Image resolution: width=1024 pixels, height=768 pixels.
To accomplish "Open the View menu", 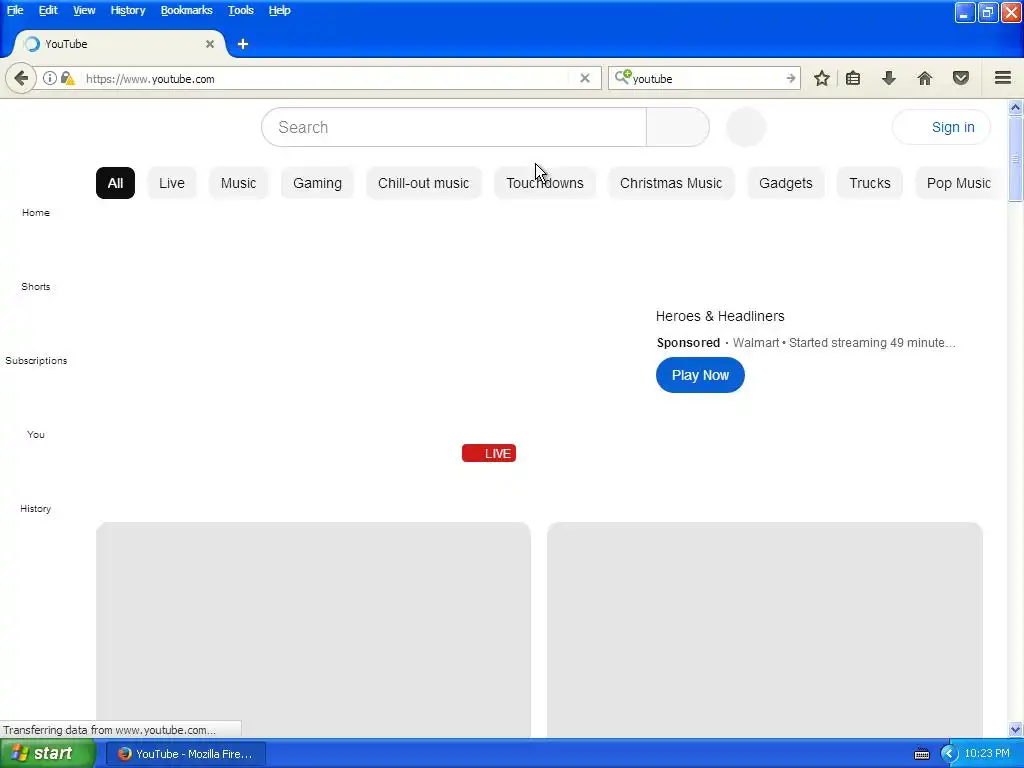I will 84,10.
